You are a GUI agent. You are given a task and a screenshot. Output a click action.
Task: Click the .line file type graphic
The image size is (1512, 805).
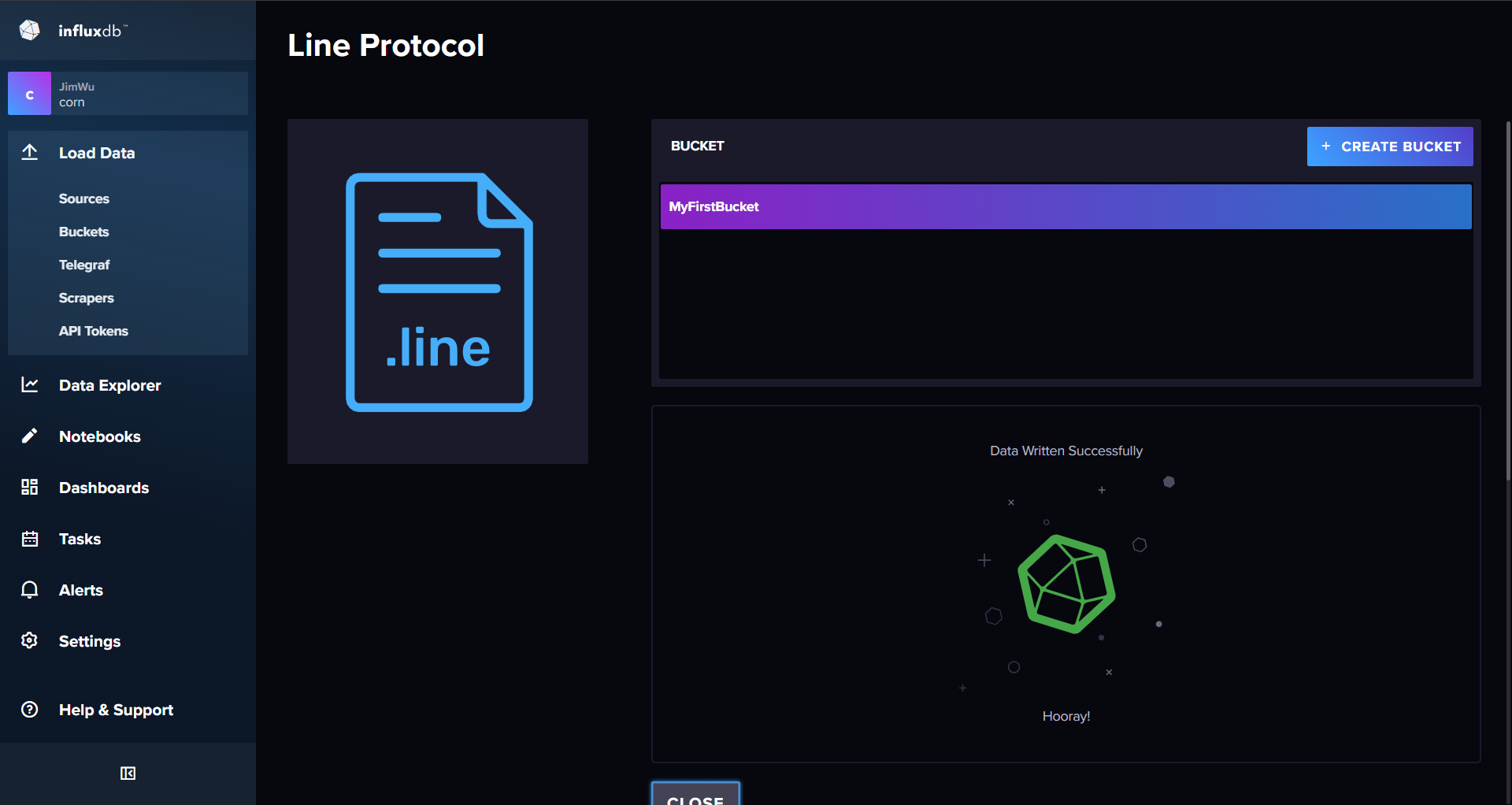[439, 292]
